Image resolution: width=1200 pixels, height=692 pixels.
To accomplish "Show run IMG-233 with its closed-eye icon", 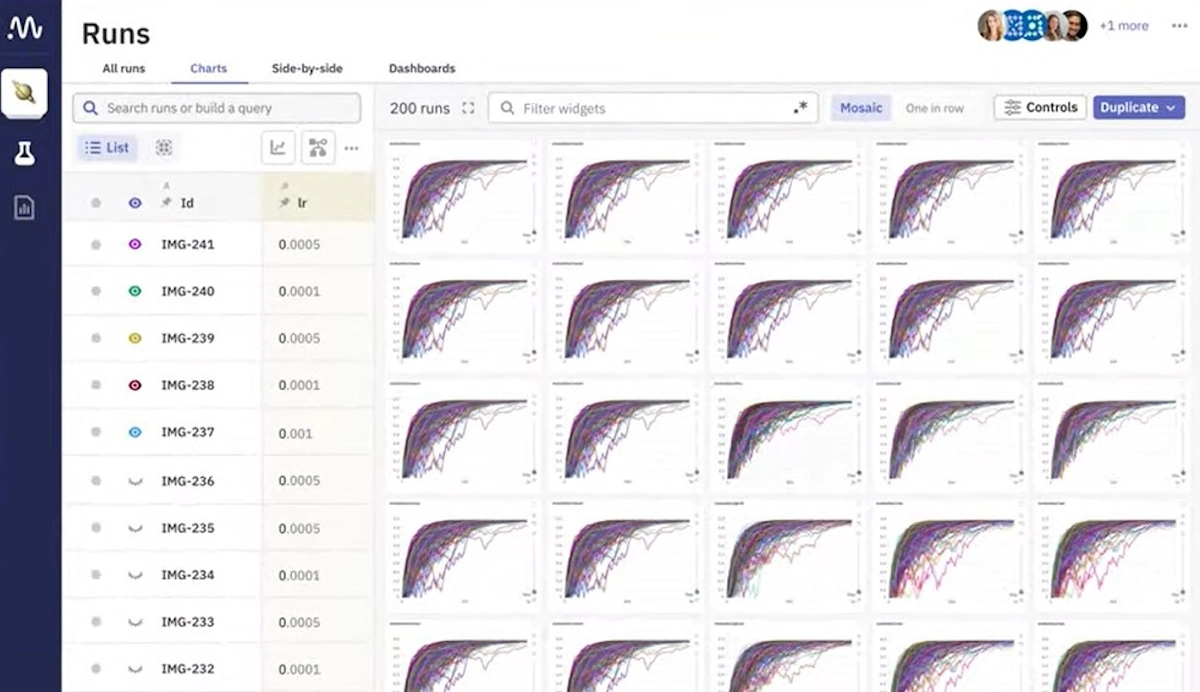I will point(135,622).
